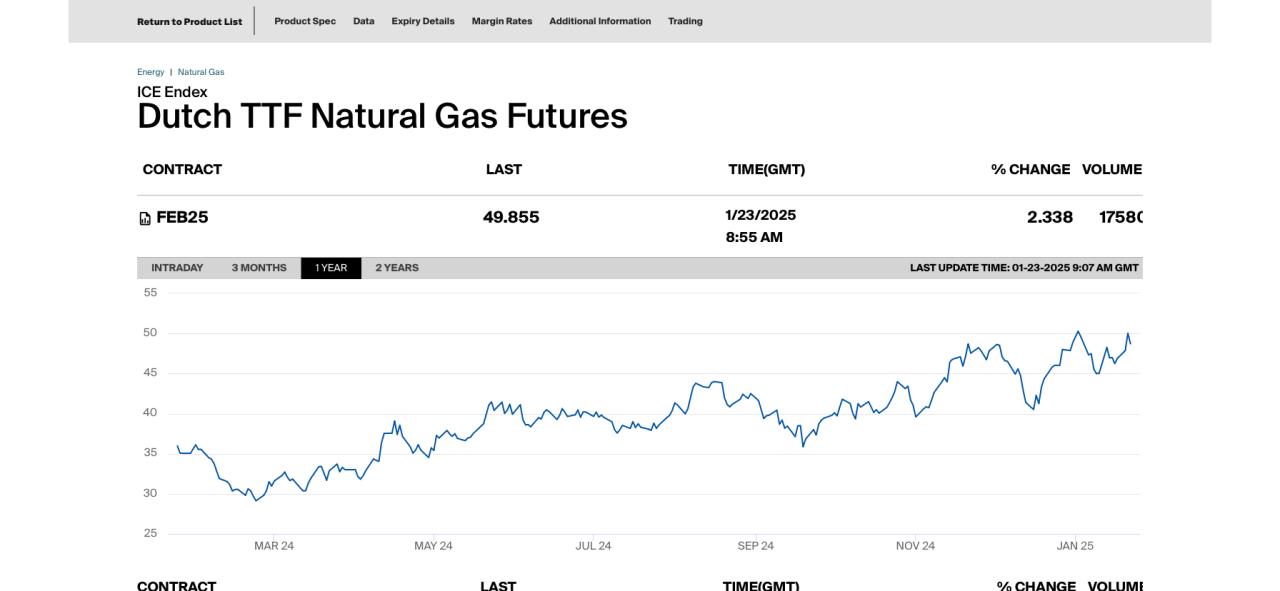This screenshot has height=591, width=1280.
Task: Switch chart to Intraday view
Action: (x=177, y=268)
